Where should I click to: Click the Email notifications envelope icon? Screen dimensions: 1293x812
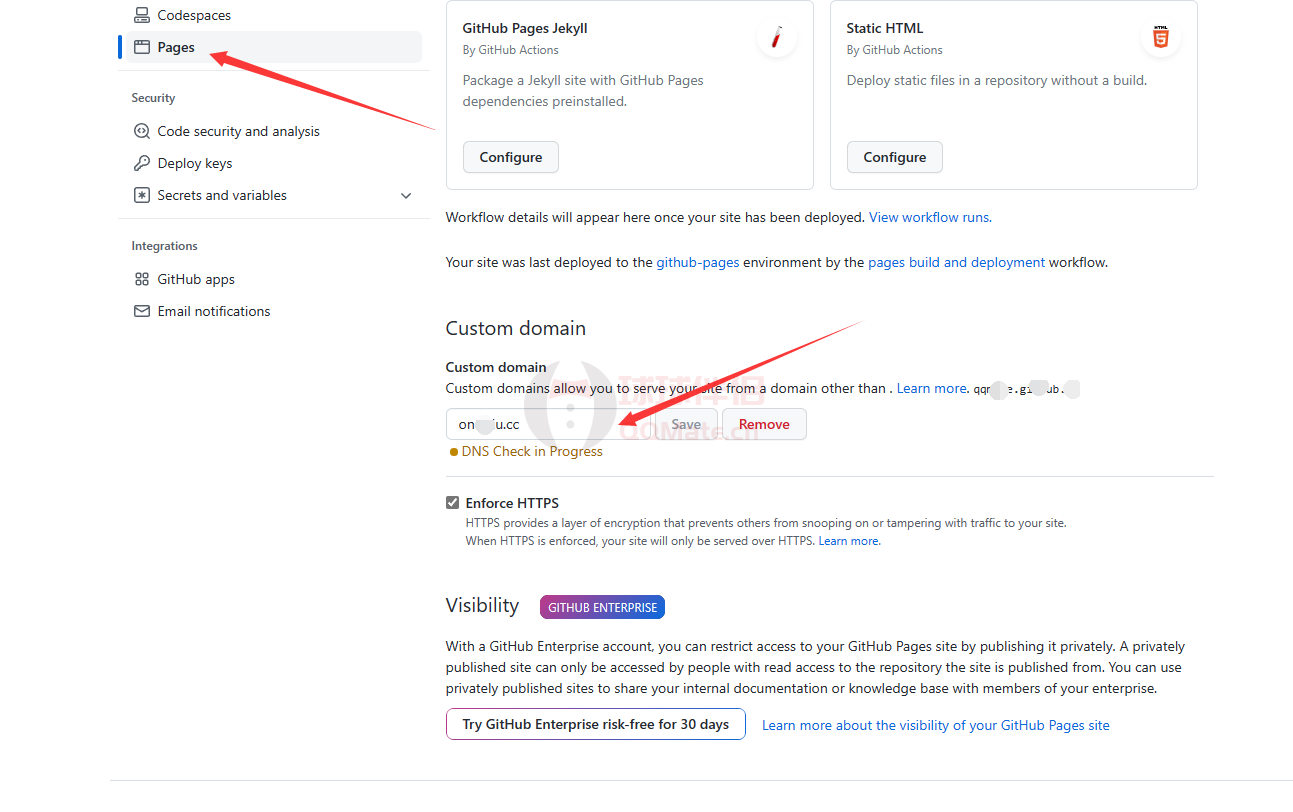coord(142,311)
